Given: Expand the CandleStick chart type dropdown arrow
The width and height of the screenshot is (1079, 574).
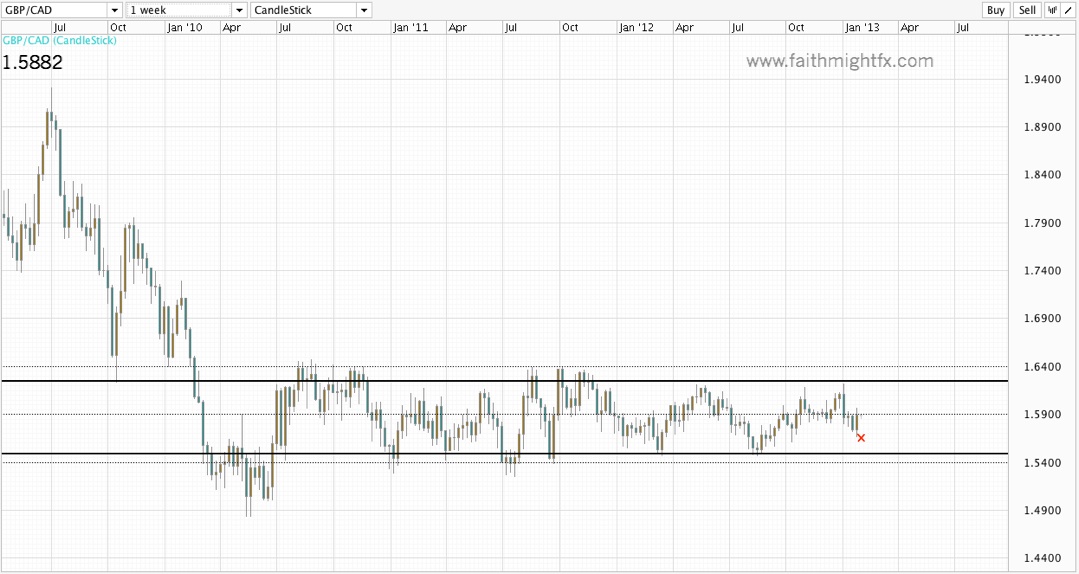Looking at the screenshot, I should tap(364, 10).
